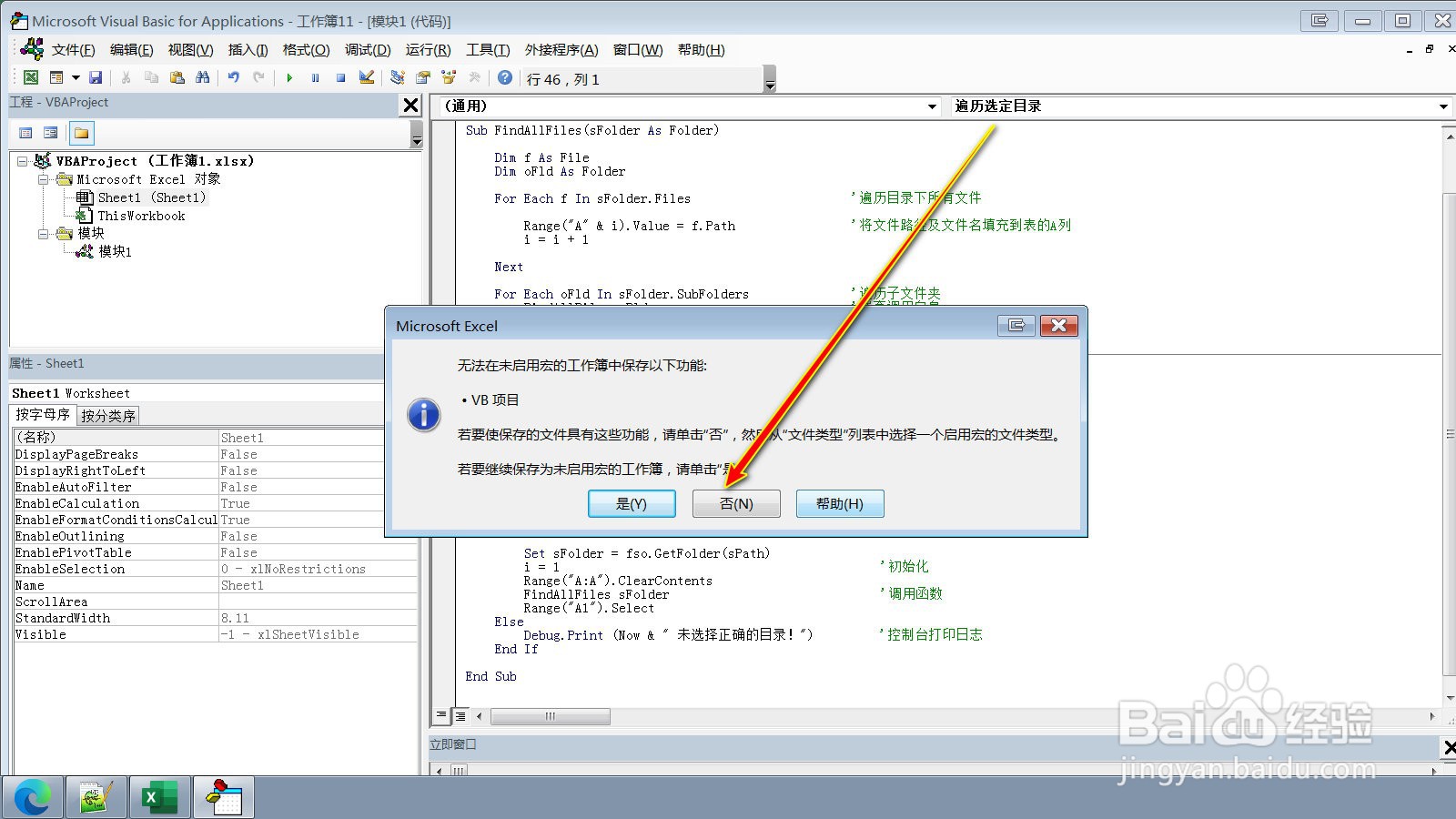Run the macro with the green play icon
The width and height of the screenshot is (1456, 819).
tap(289, 78)
